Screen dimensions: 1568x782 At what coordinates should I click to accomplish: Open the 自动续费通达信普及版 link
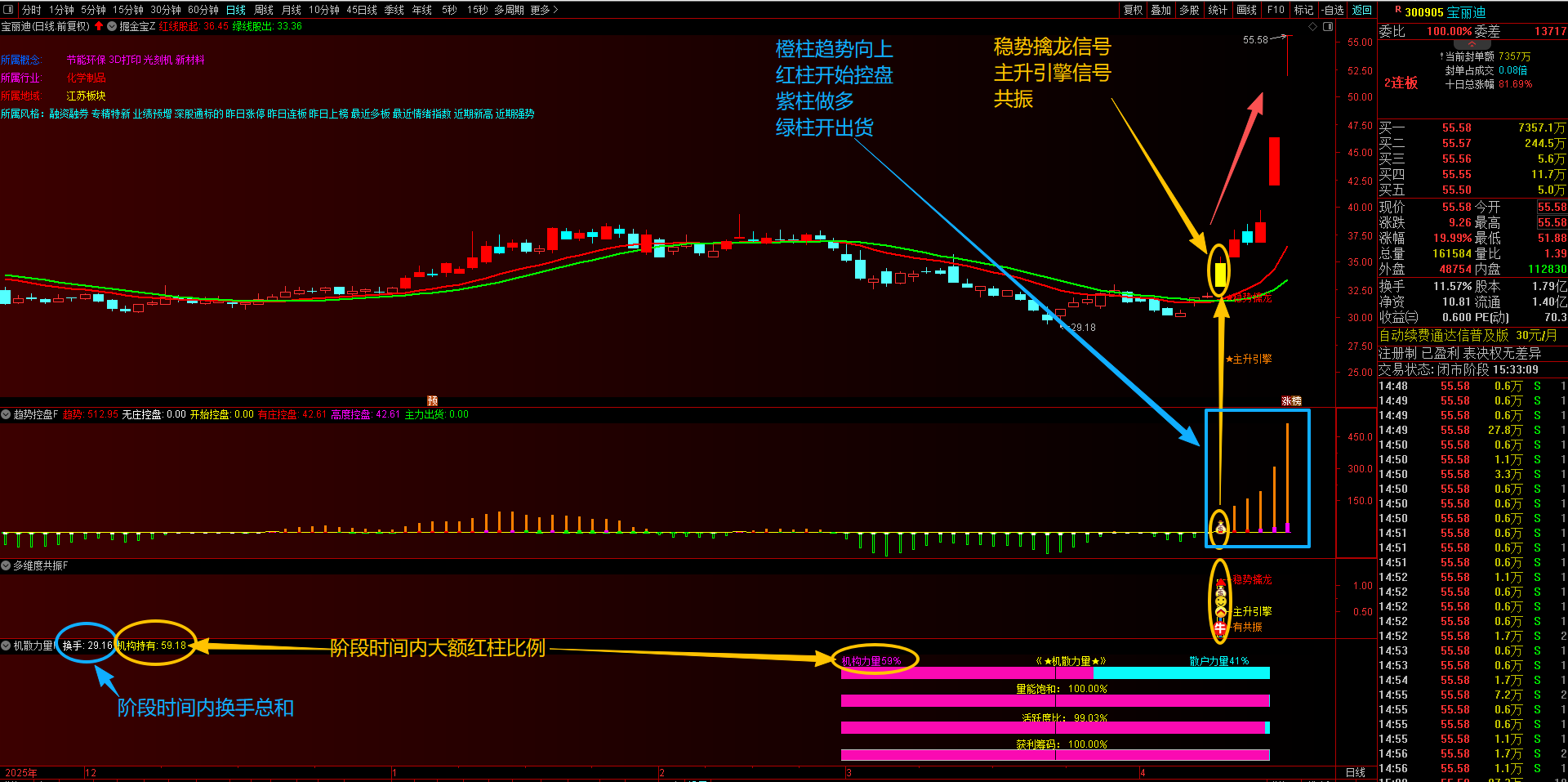pos(1444,336)
